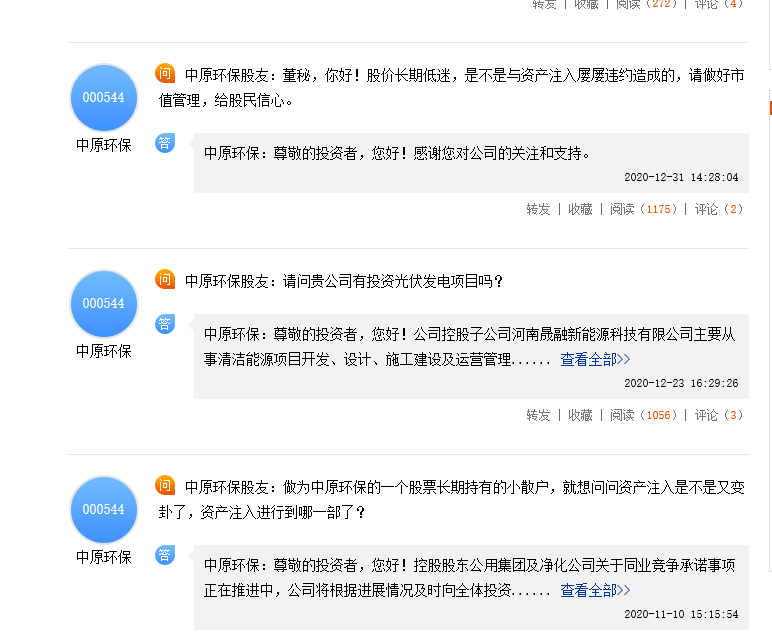Click 转发 under the 2020-12-23 post

(538, 415)
